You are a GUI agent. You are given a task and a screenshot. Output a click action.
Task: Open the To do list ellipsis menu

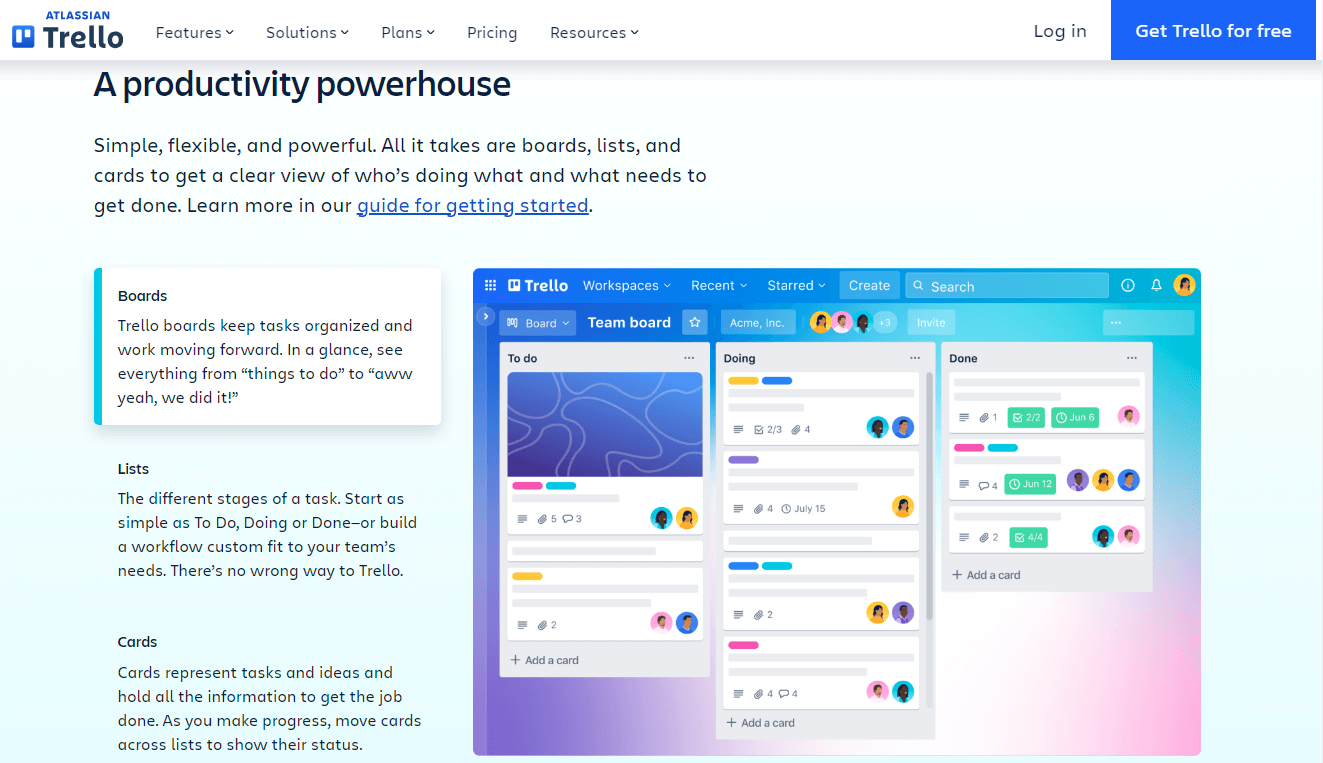689,358
